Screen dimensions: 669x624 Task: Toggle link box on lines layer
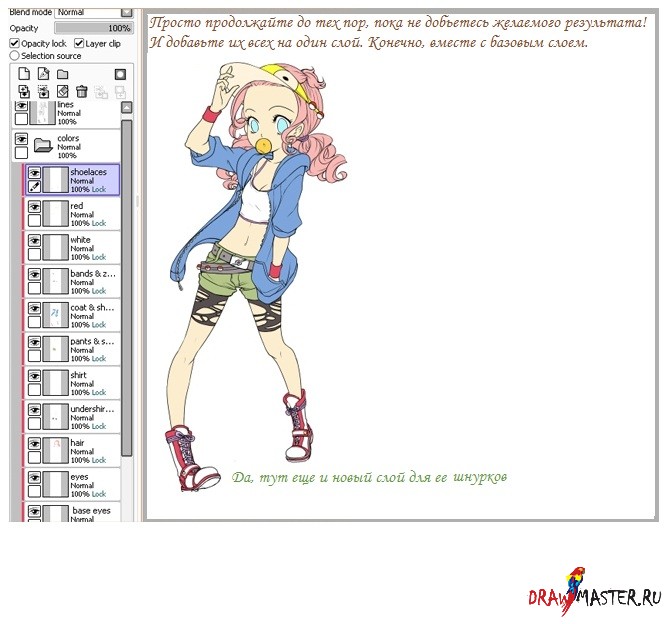[x=21, y=119]
